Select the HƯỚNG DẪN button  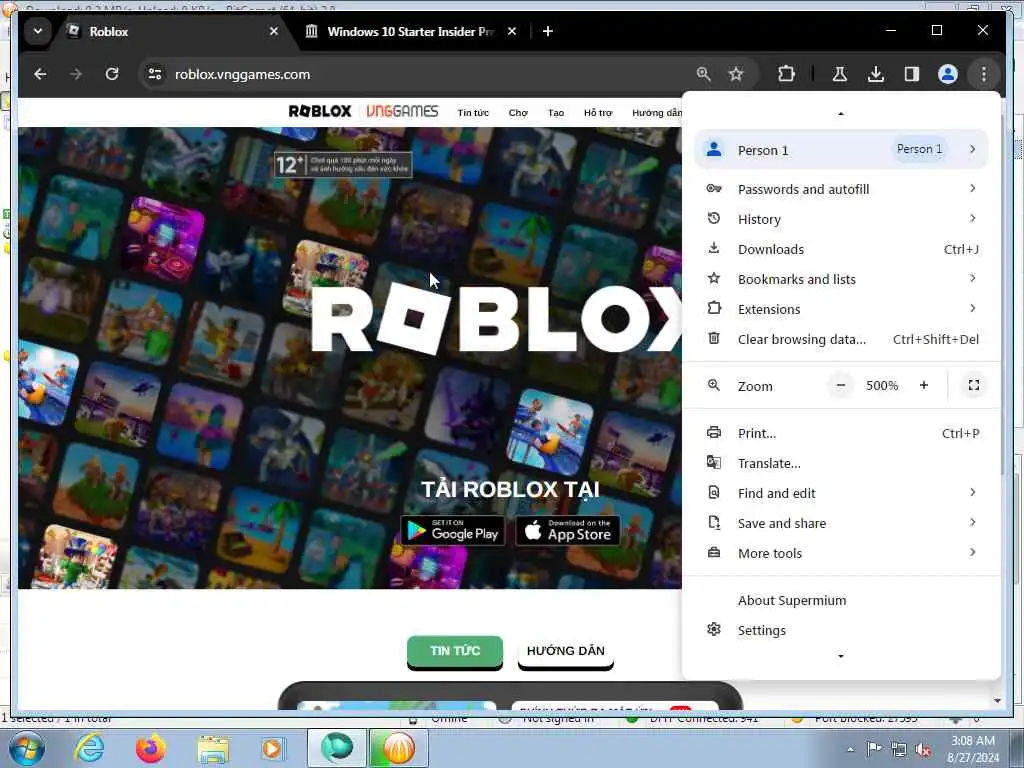click(x=566, y=651)
